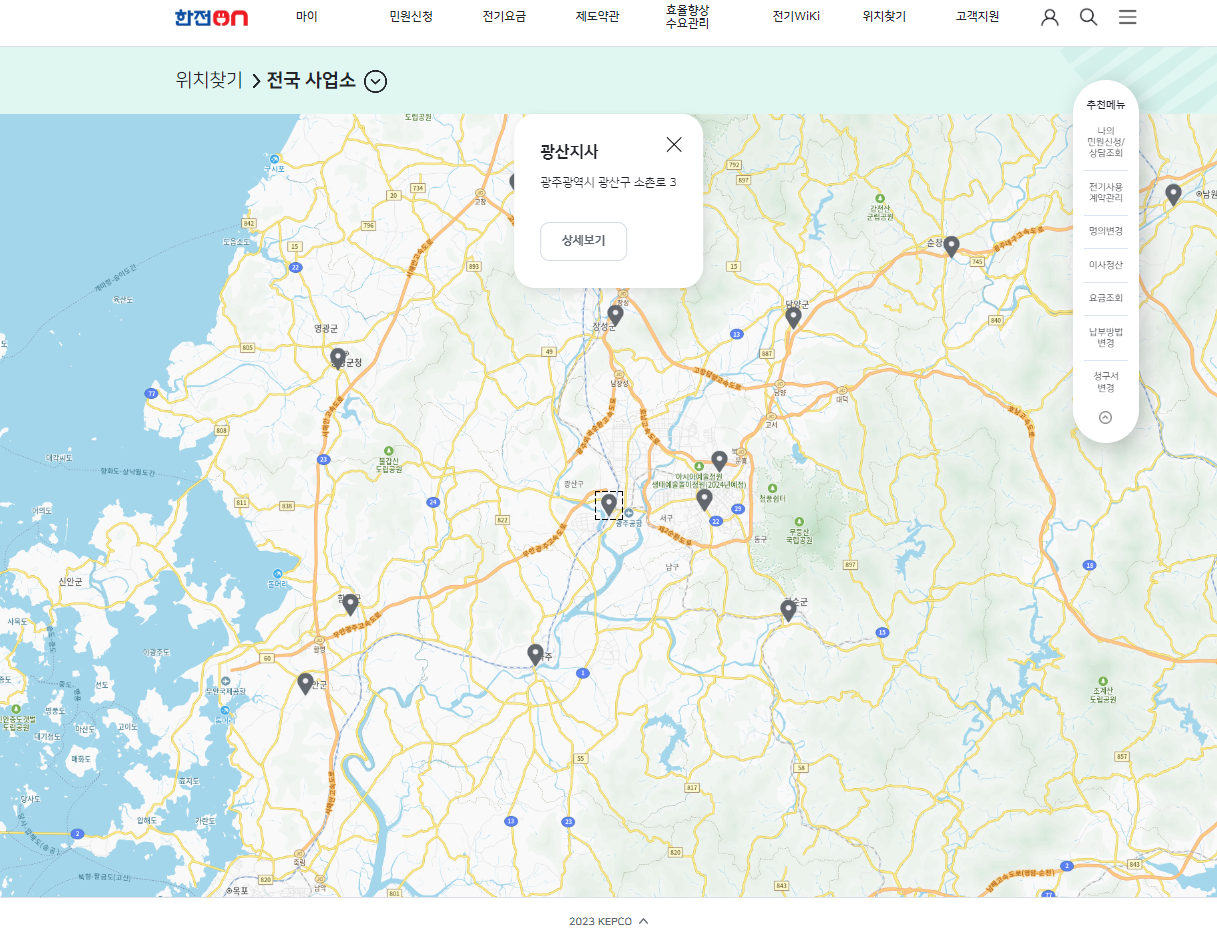Screen dimensions: 1217x938
Task: Select the map marker at 함평
Action: pos(350,604)
